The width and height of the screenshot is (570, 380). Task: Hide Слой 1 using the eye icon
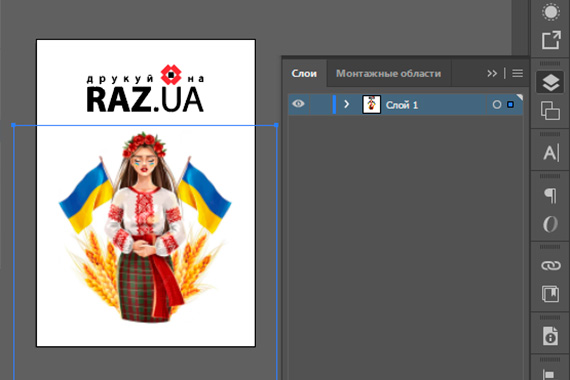298,104
